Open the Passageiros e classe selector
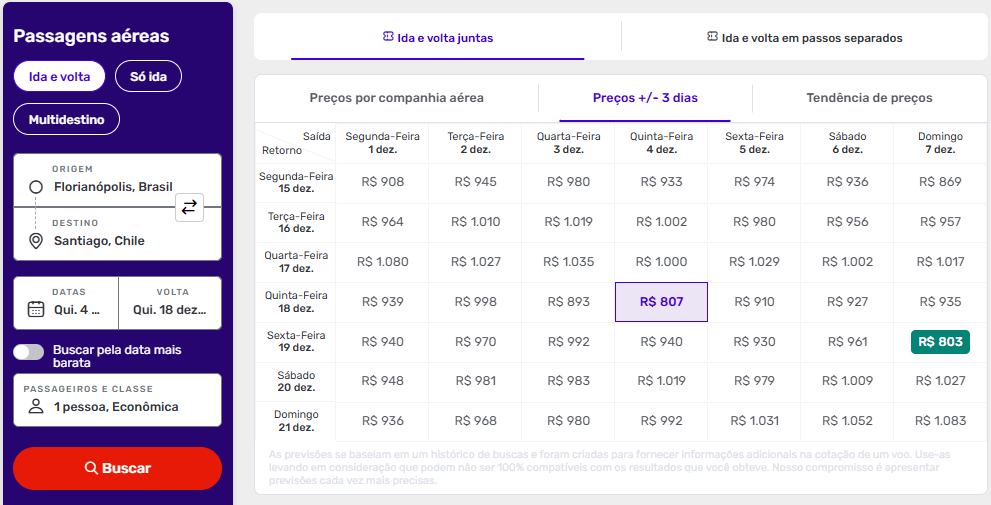The image size is (991, 505). [x=117, y=400]
